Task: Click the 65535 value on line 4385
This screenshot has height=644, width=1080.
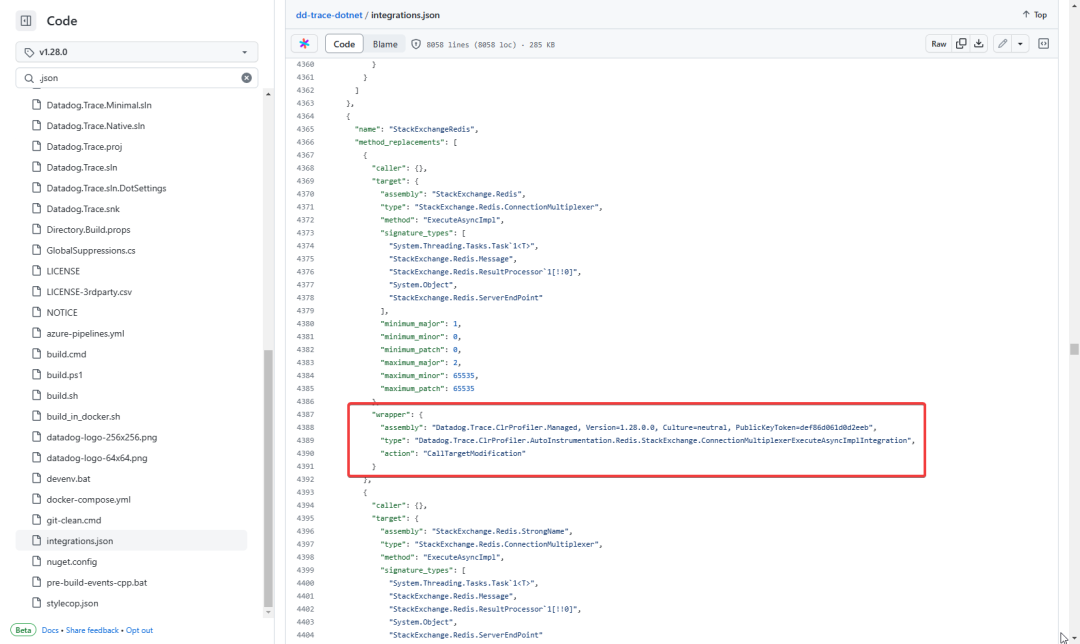Action: pyautogui.click(x=464, y=388)
